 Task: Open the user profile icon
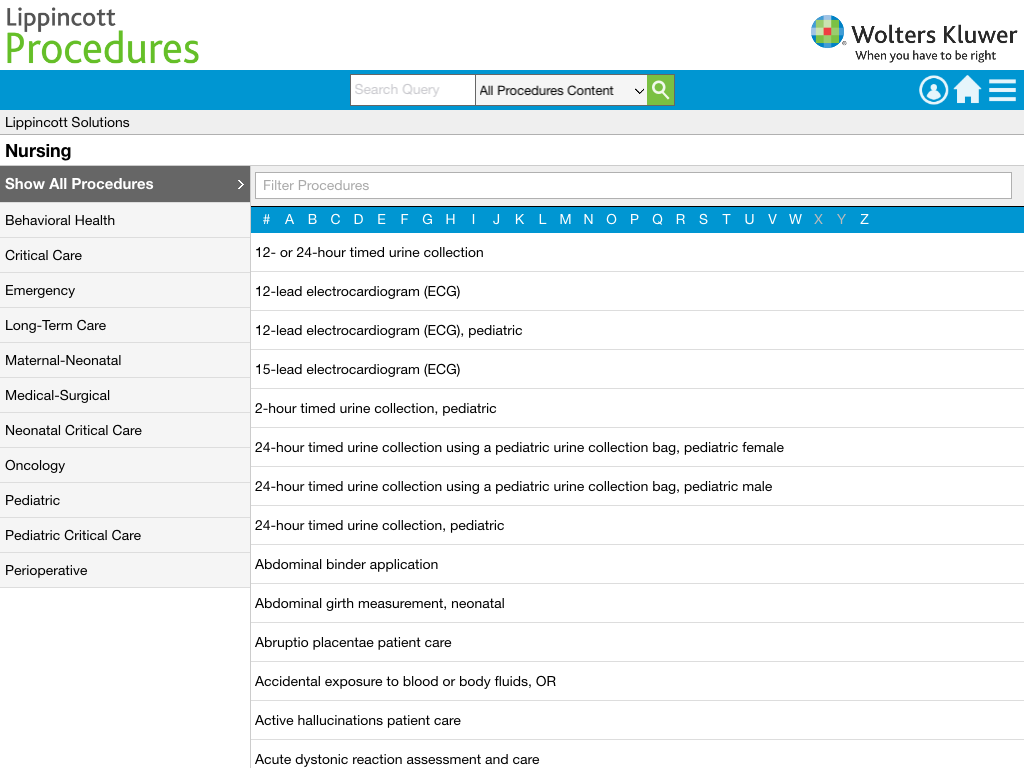click(933, 90)
